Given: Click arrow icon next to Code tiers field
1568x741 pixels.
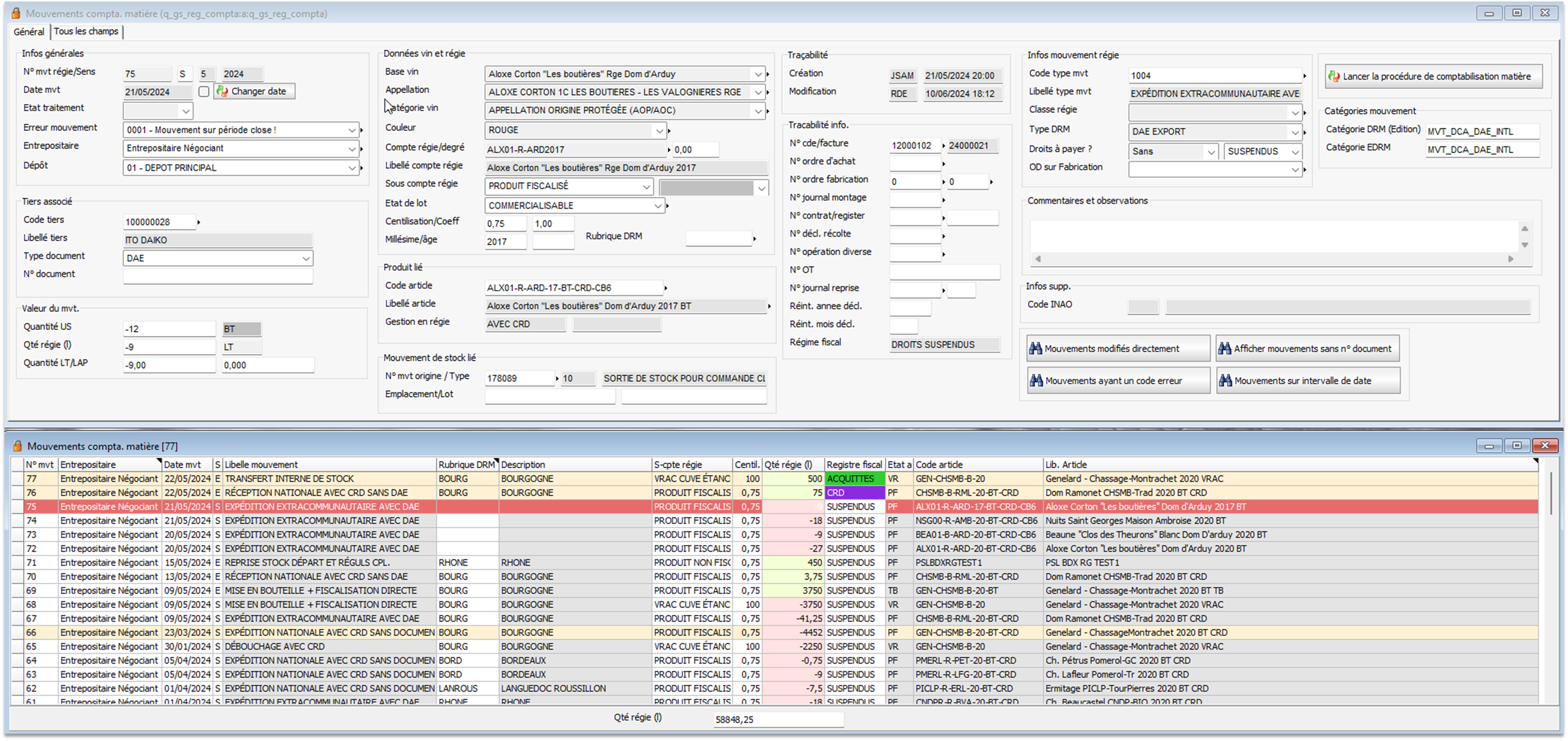Looking at the screenshot, I should tap(199, 222).
